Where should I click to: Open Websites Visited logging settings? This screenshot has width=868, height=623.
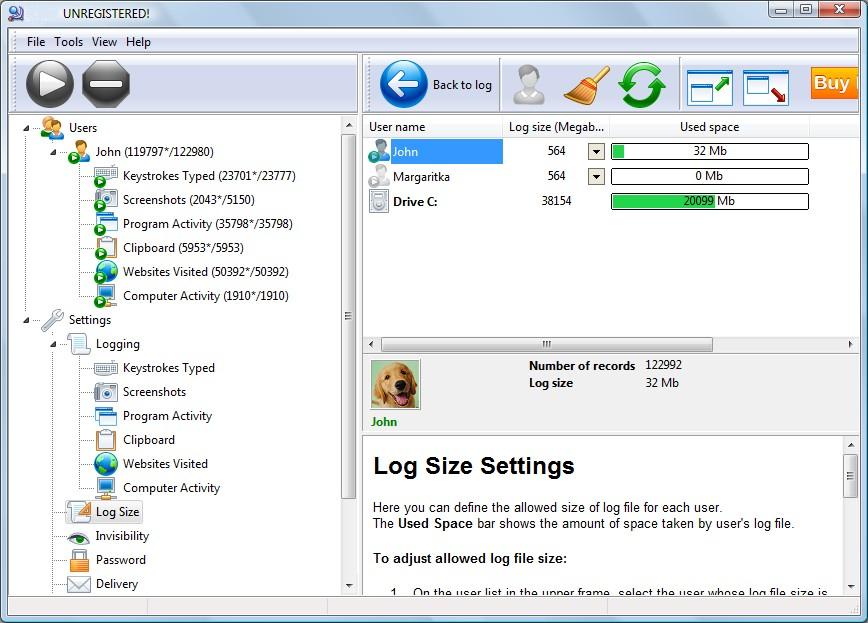[x=166, y=464]
